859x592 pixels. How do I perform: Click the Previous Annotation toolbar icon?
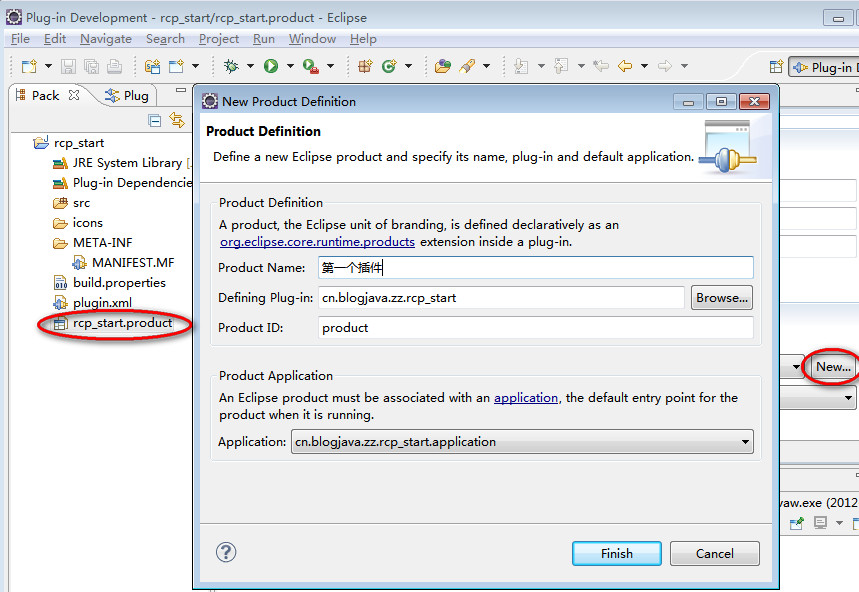tap(560, 66)
